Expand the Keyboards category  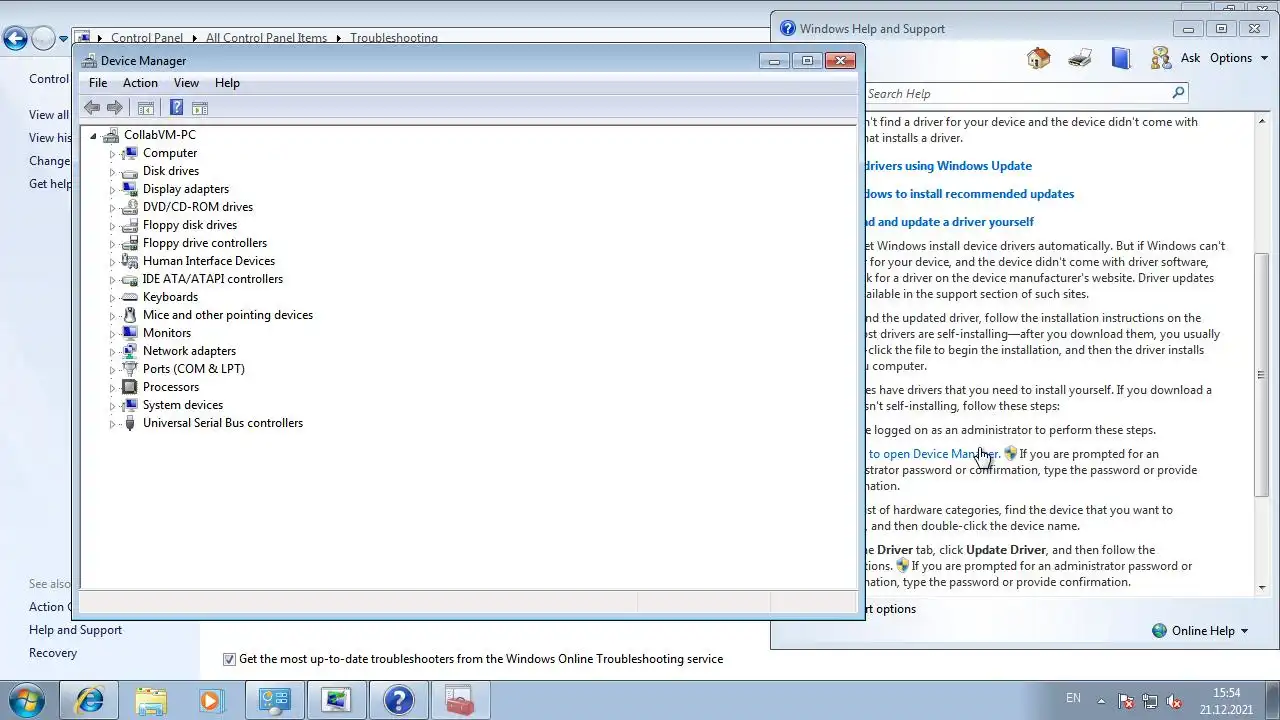click(112, 297)
